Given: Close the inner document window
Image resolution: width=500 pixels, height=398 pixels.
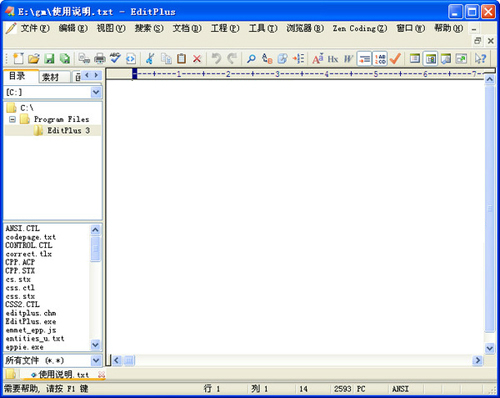Looking at the screenshot, I should pyautogui.click(x=491, y=41).
